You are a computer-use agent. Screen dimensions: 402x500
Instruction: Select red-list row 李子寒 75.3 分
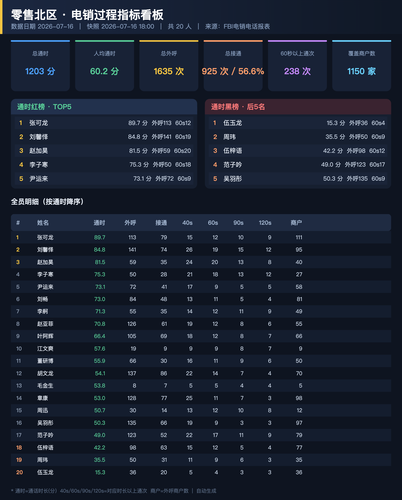(104, 165)
